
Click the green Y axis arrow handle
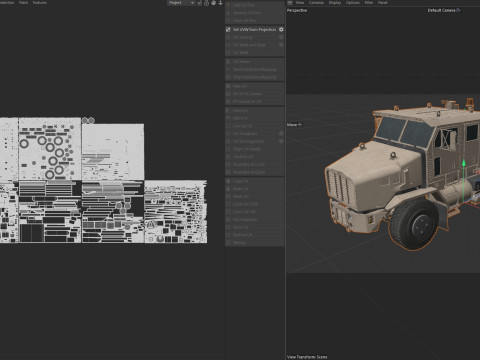[x=464, y=164]
